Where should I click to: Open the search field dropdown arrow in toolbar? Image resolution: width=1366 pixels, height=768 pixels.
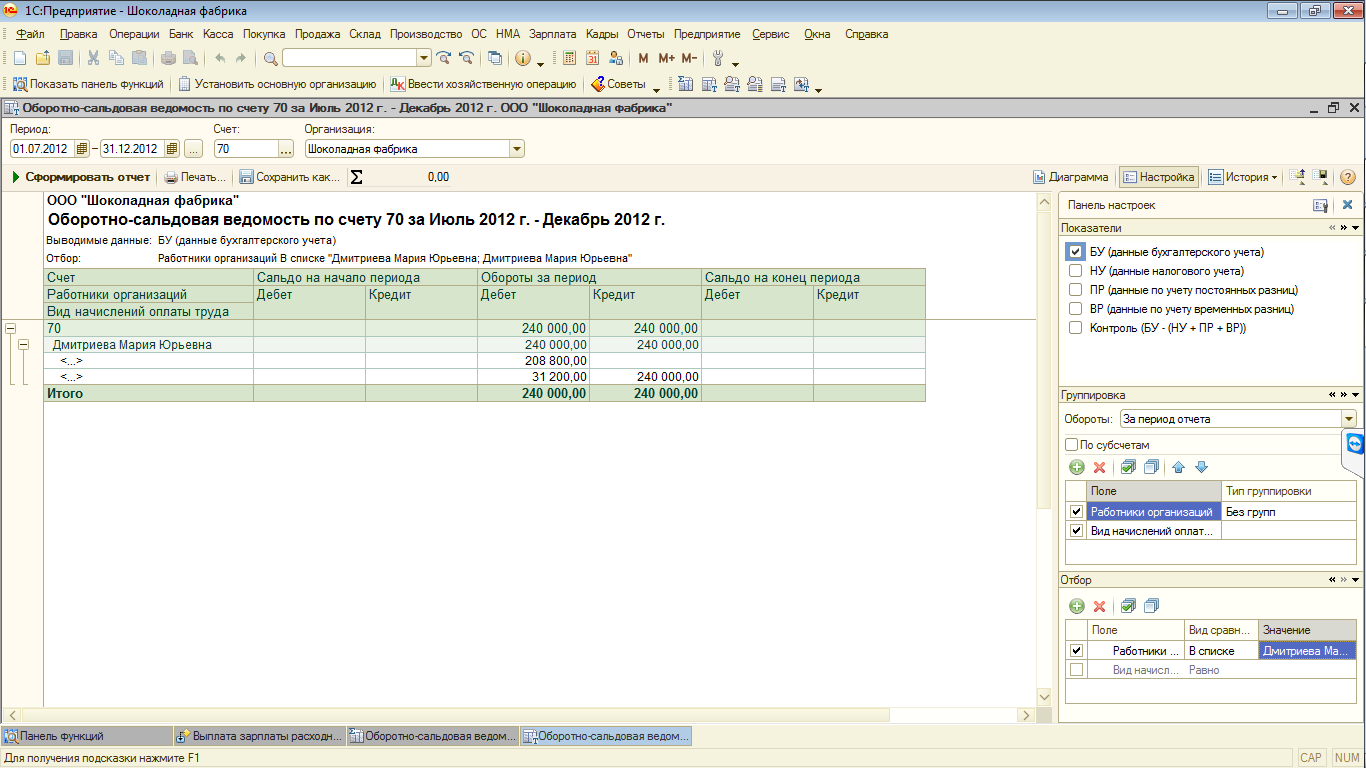pyautogui.click(x=423, y=58)
